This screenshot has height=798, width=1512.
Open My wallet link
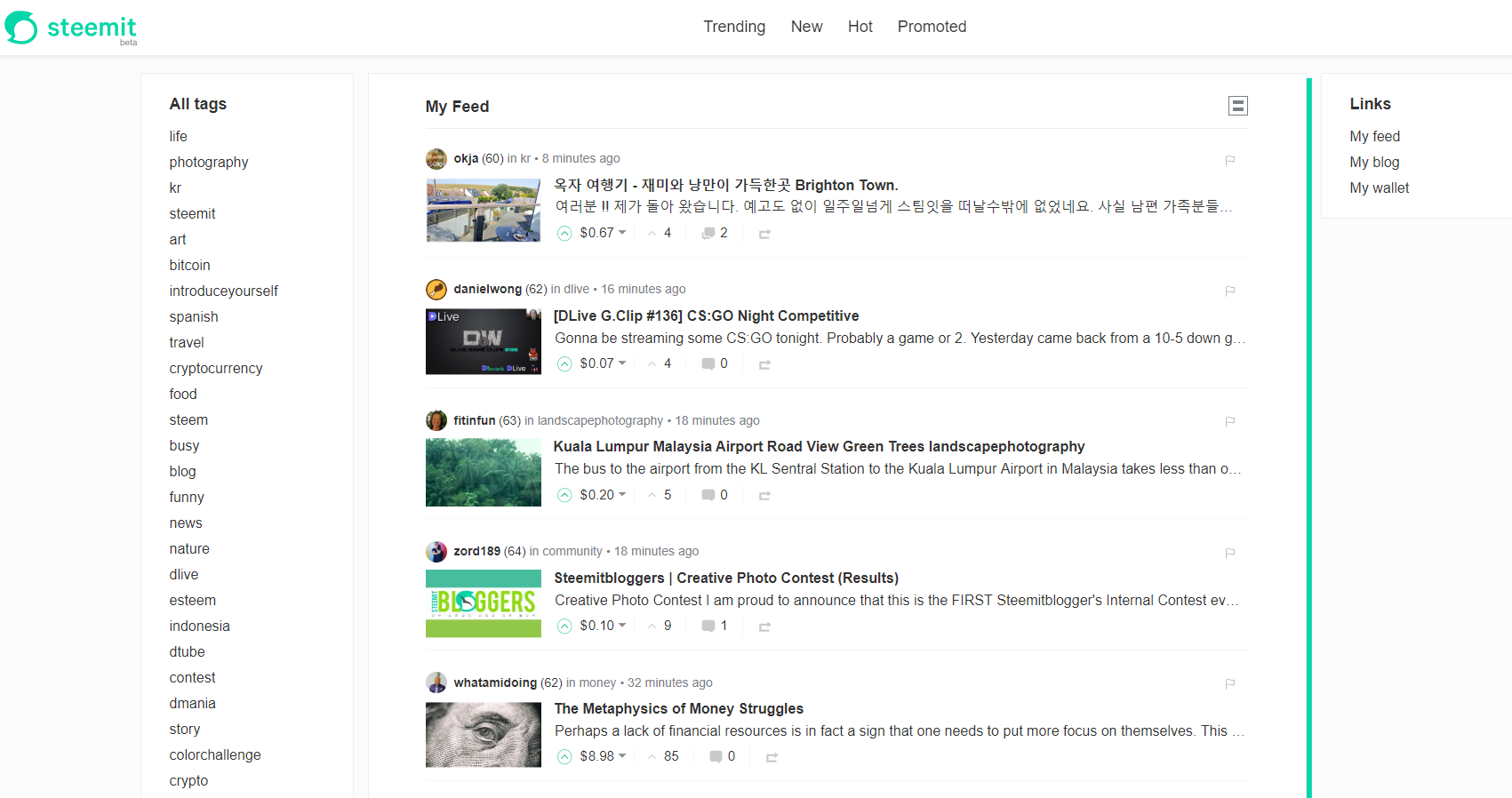1379,188
